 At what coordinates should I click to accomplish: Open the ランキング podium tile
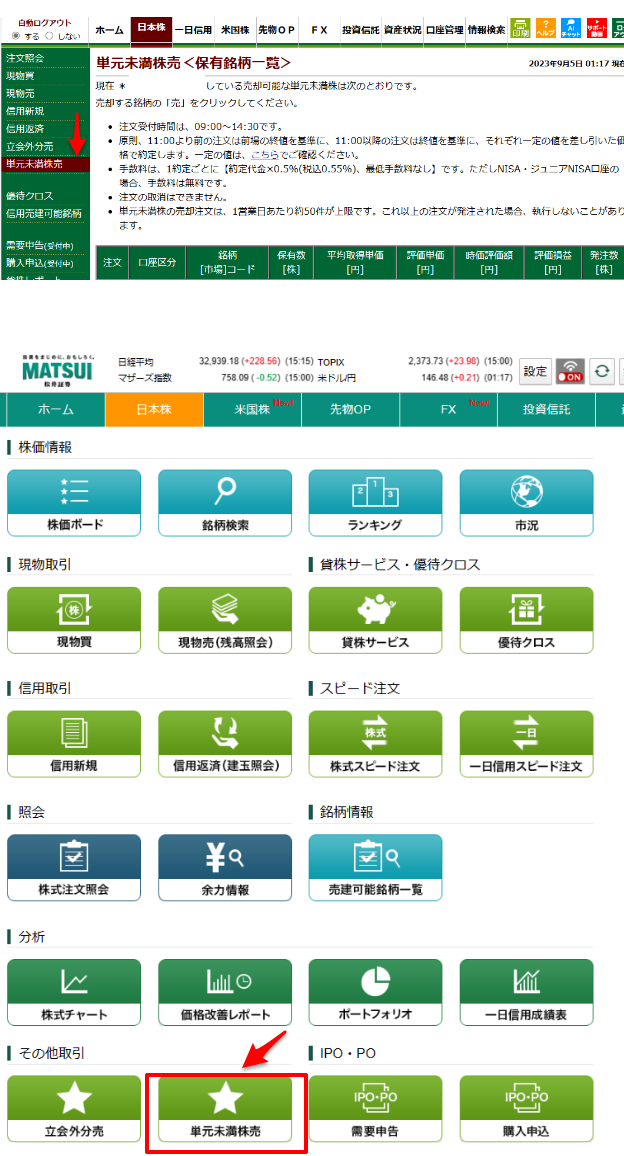pos(375,503)
